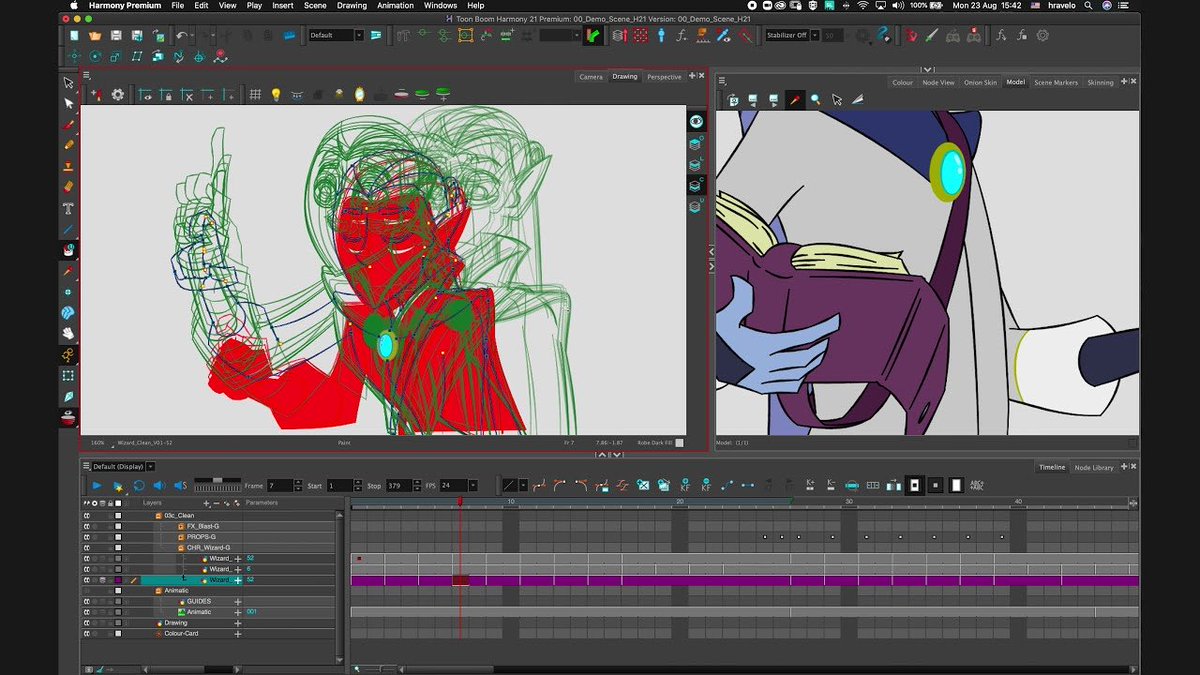Click the Render and Play star icon
The height and width of the screenshot is (675, 1200).
coord(117,485)
